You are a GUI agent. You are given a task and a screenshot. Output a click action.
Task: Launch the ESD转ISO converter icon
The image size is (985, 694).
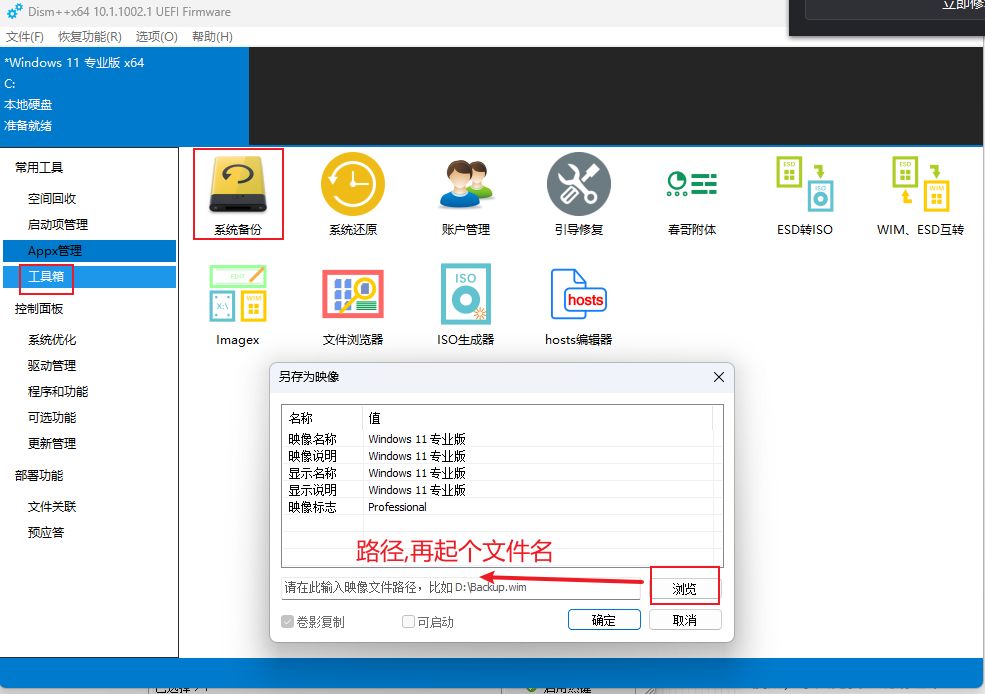click(x=805, y=194)
